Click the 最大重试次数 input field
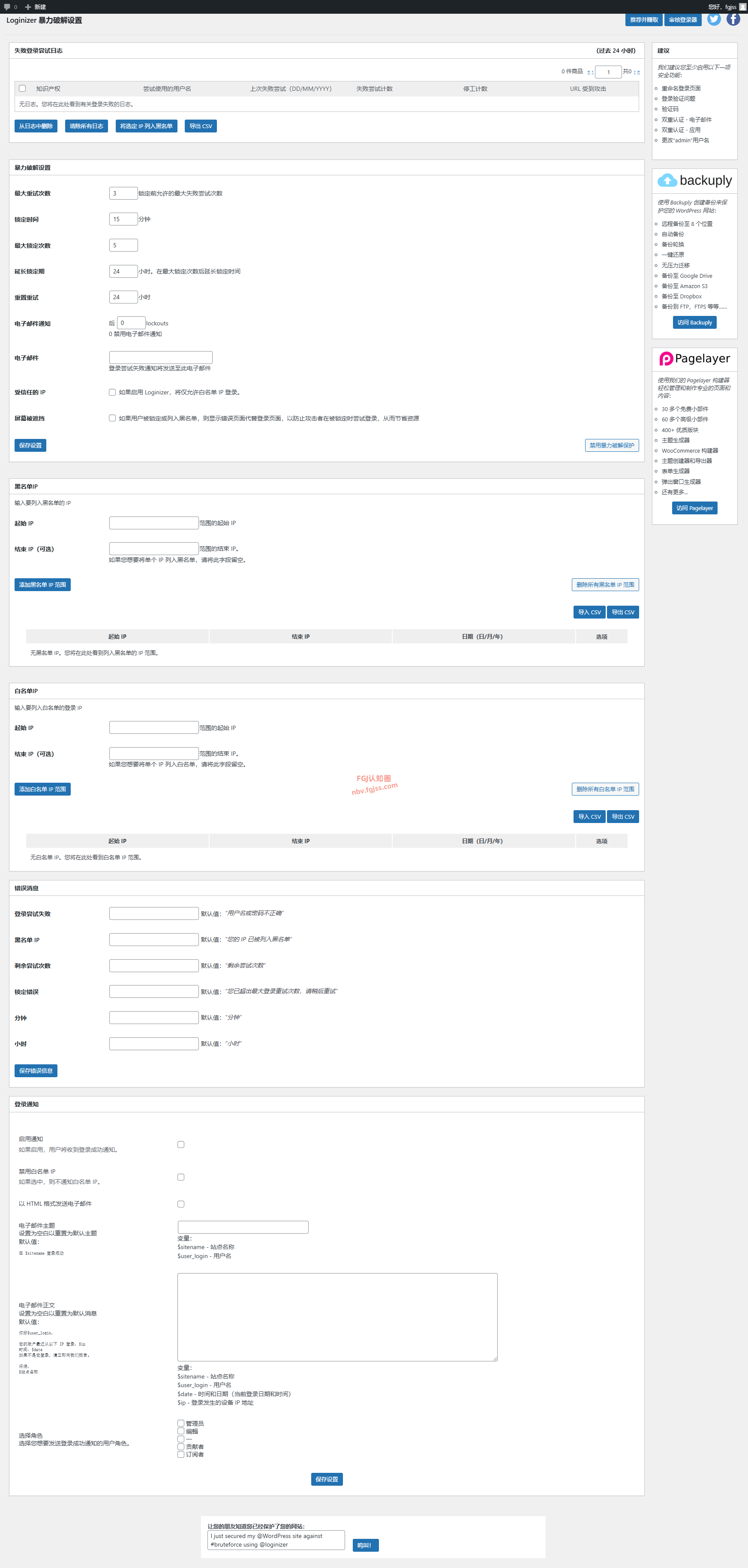Screen dimensions: 748x1568 (x=123, y=194)
